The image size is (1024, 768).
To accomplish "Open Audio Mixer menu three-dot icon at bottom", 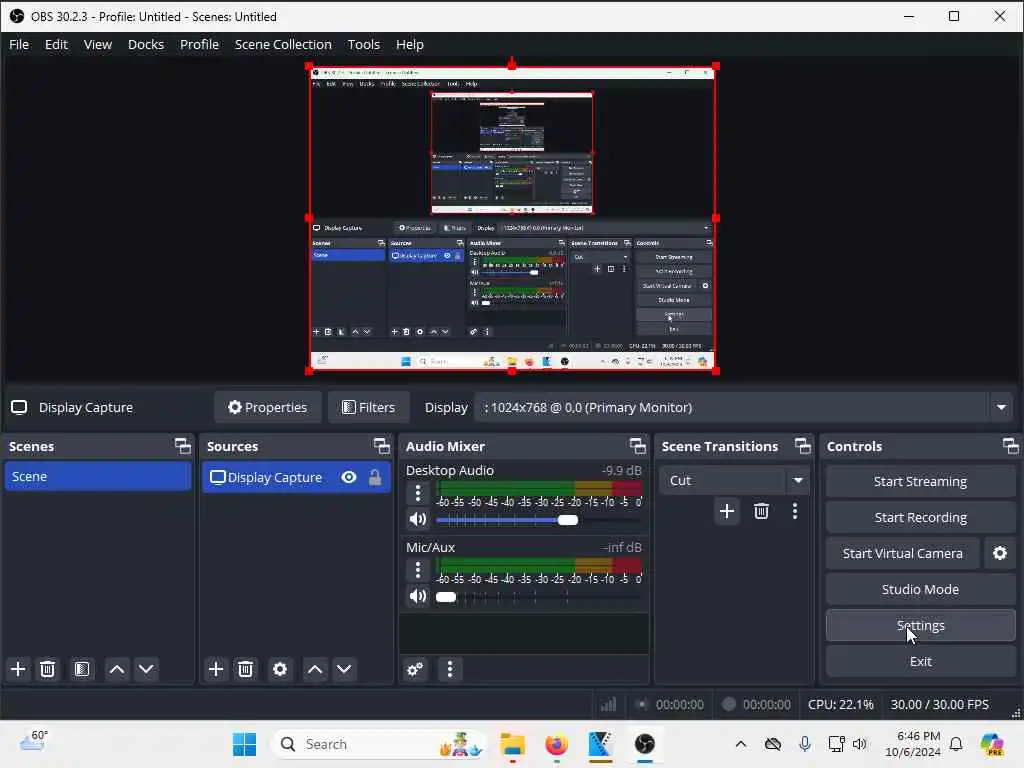I will point(449,669).
